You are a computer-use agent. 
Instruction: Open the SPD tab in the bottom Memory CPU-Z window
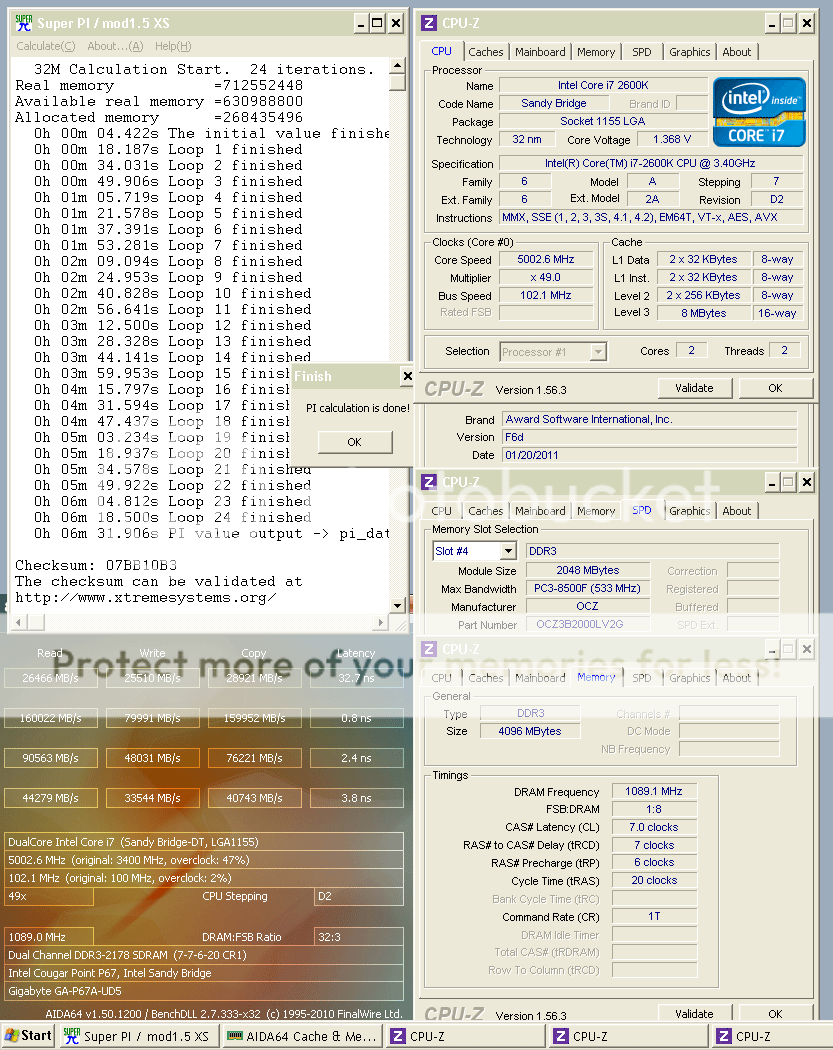coord(641,678)
